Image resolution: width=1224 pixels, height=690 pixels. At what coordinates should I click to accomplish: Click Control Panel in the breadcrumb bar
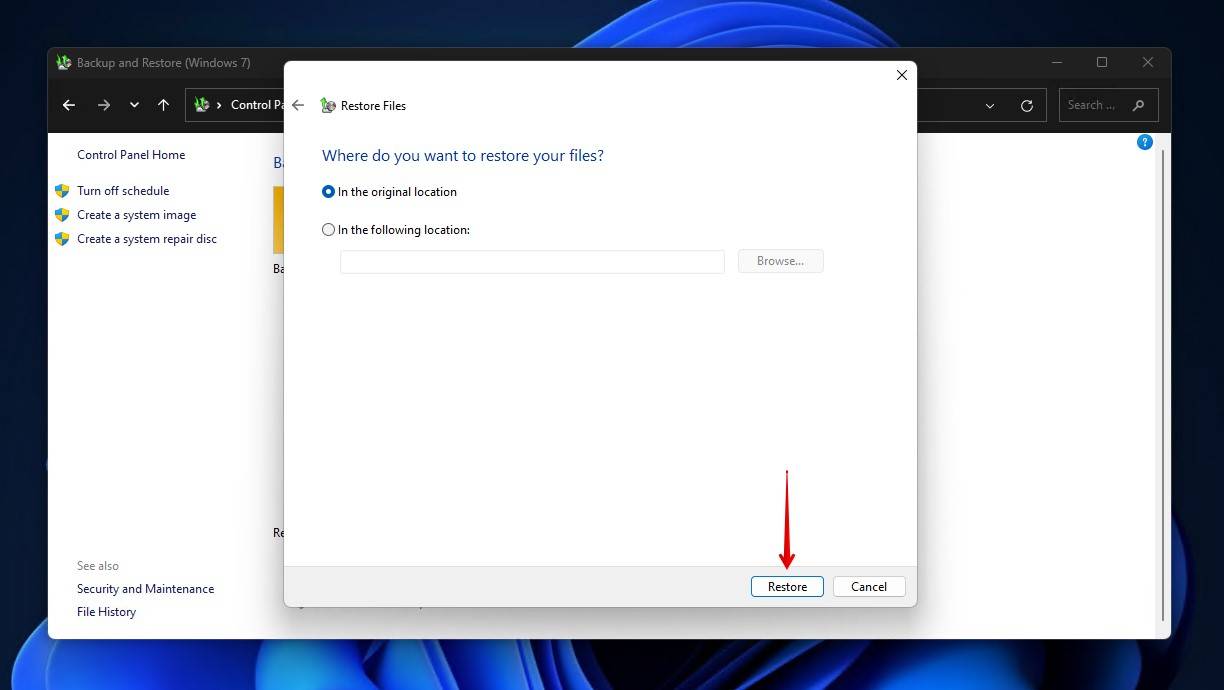point(255,104)
